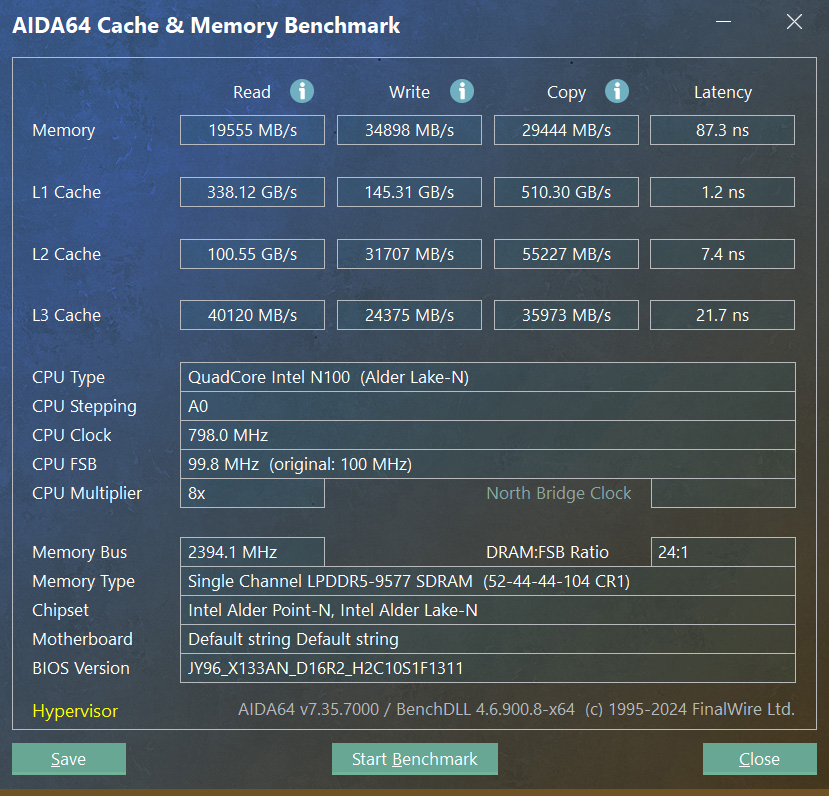Screen dimensions: 829x796
Task: Select the Memory Read value 19555 MB/s
Action: coord(252,130)
